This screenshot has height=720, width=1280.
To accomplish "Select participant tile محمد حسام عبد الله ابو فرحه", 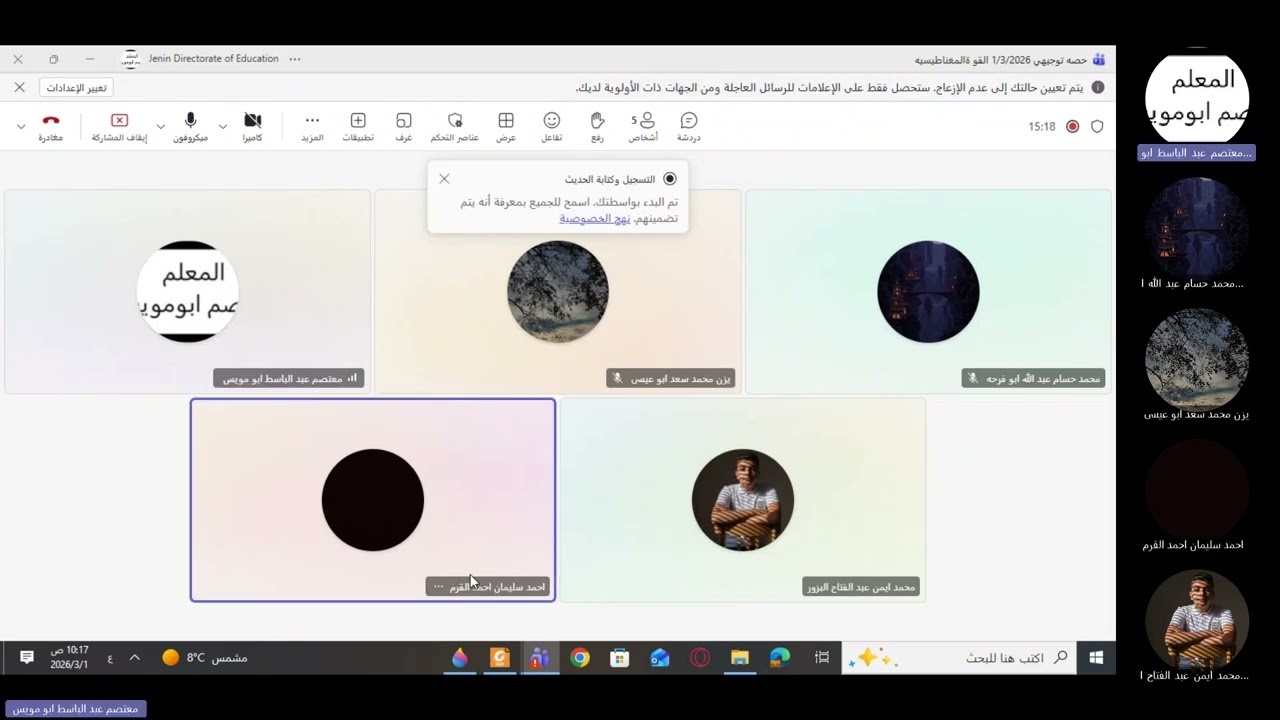I will (x=928, y=291).
